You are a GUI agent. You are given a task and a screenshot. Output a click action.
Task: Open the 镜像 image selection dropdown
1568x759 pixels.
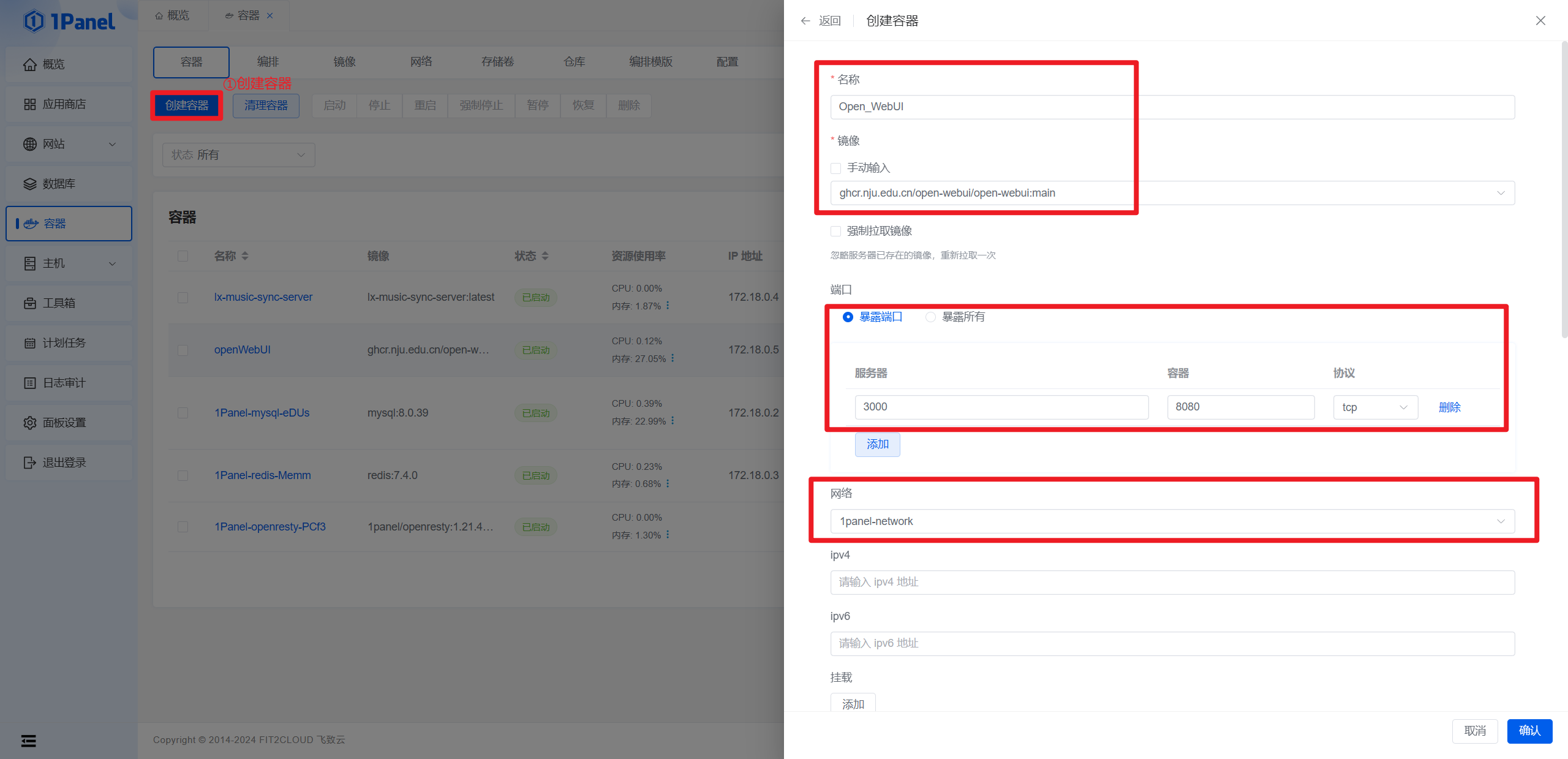pyautogui.click(x=1172, y=193)
